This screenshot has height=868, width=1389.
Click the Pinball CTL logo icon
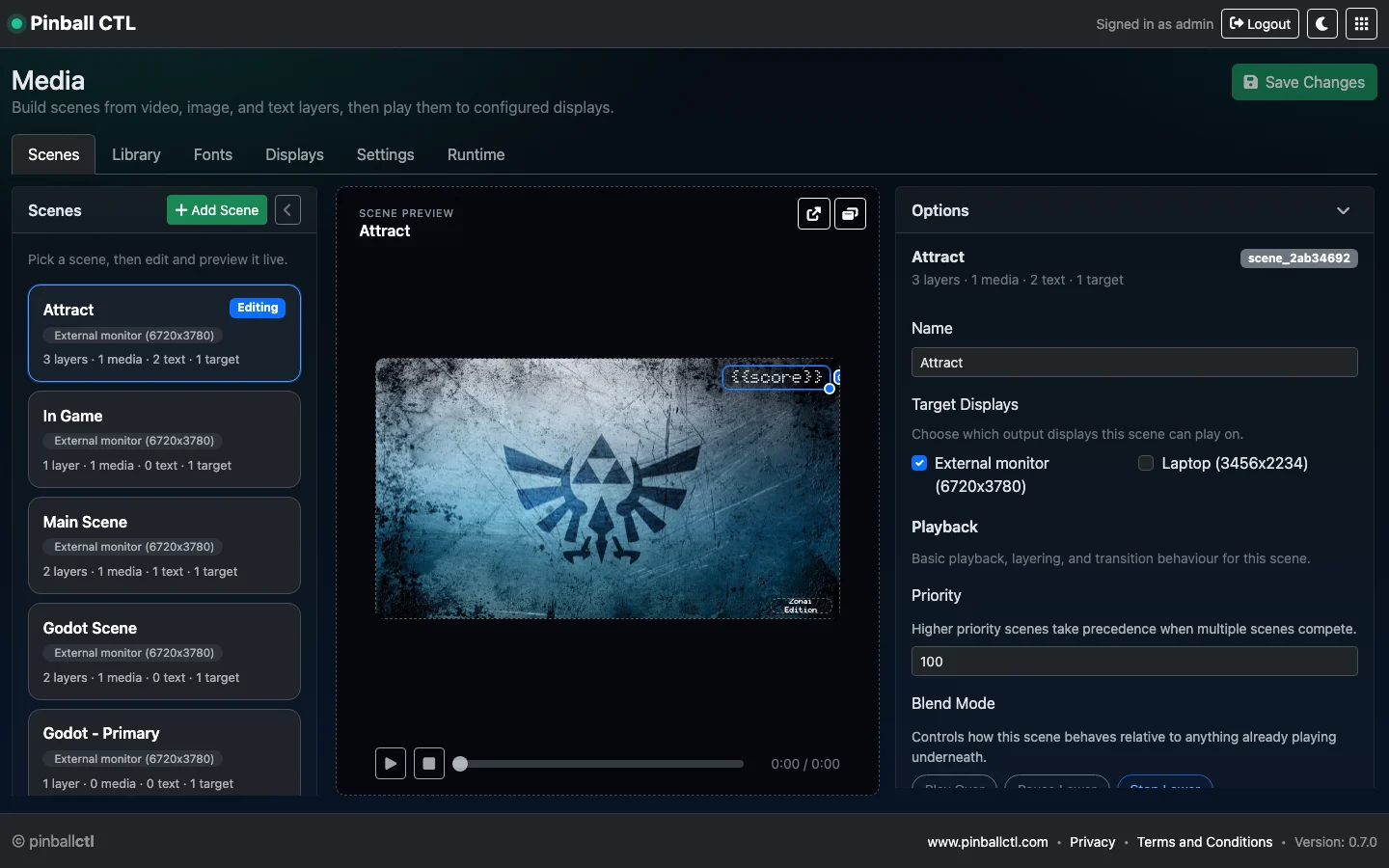pyautogui.click(x=16, y=23)
